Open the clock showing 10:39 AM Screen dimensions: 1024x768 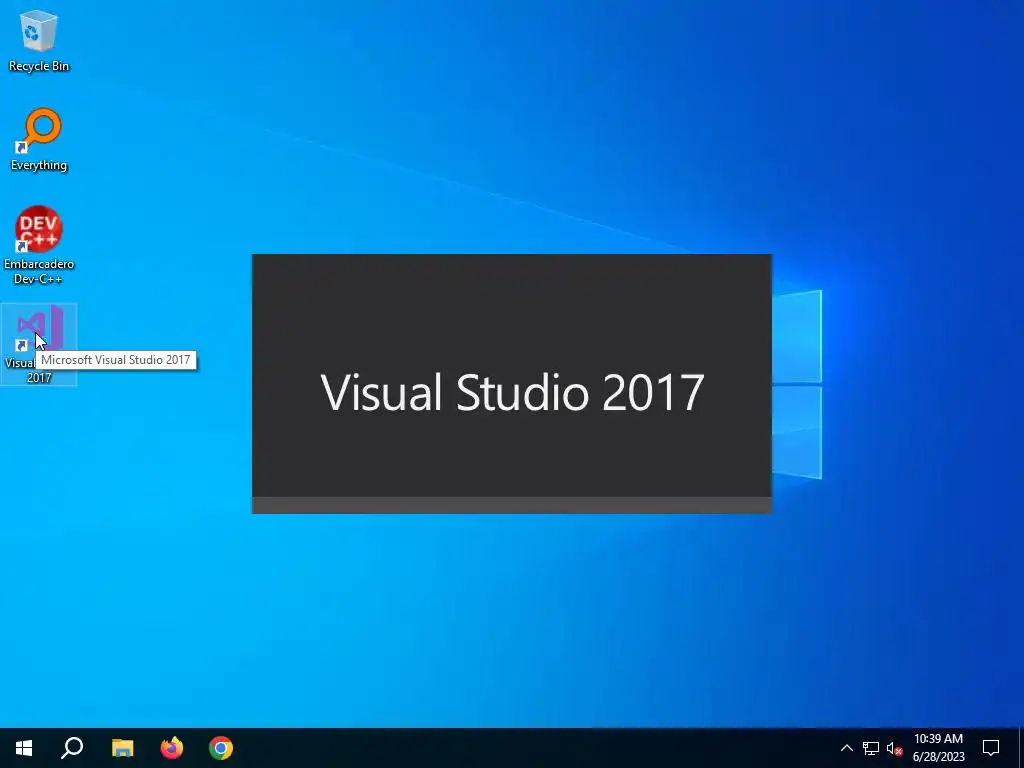click(938, 748)
